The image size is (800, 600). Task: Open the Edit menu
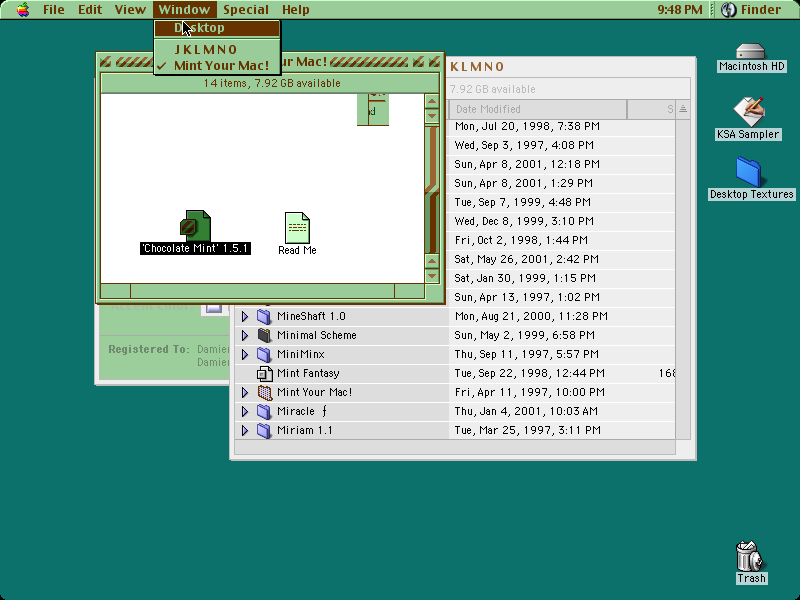tap(90, 9)
